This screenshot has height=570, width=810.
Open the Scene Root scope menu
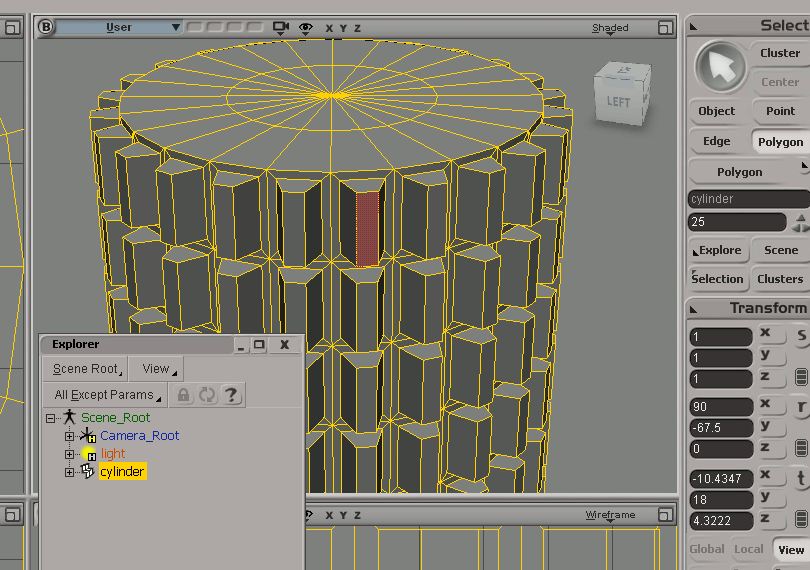86,369
